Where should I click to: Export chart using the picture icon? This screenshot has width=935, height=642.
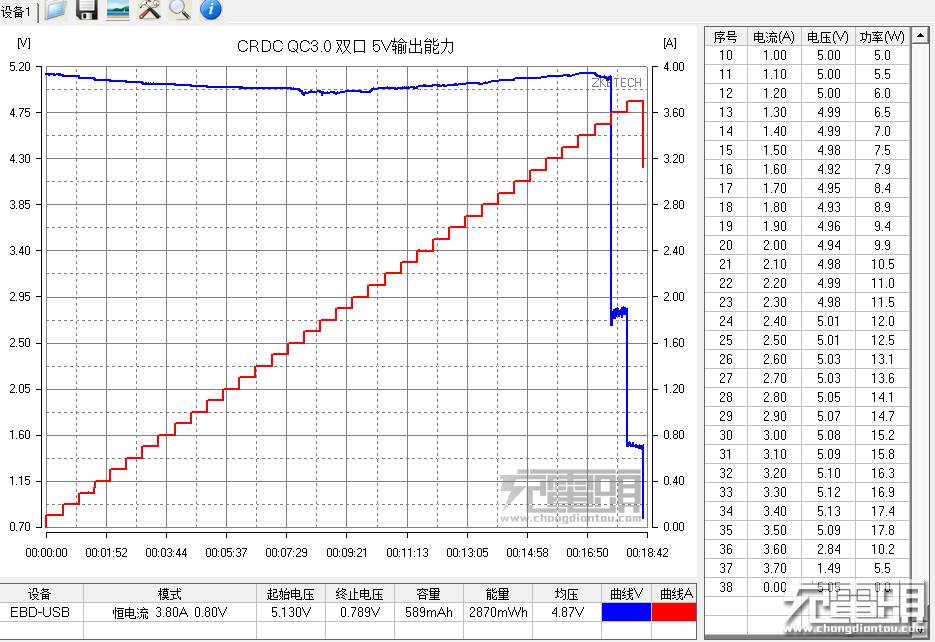point(117,10)
